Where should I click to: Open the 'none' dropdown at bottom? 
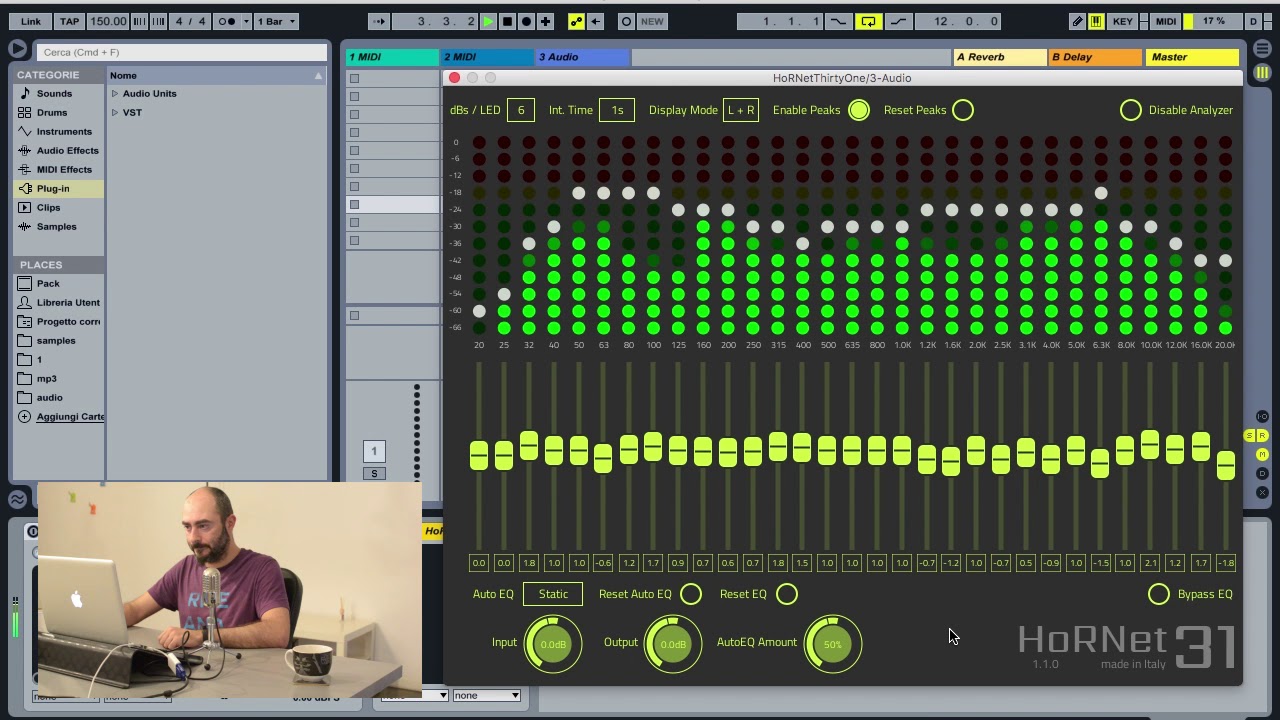487,695
